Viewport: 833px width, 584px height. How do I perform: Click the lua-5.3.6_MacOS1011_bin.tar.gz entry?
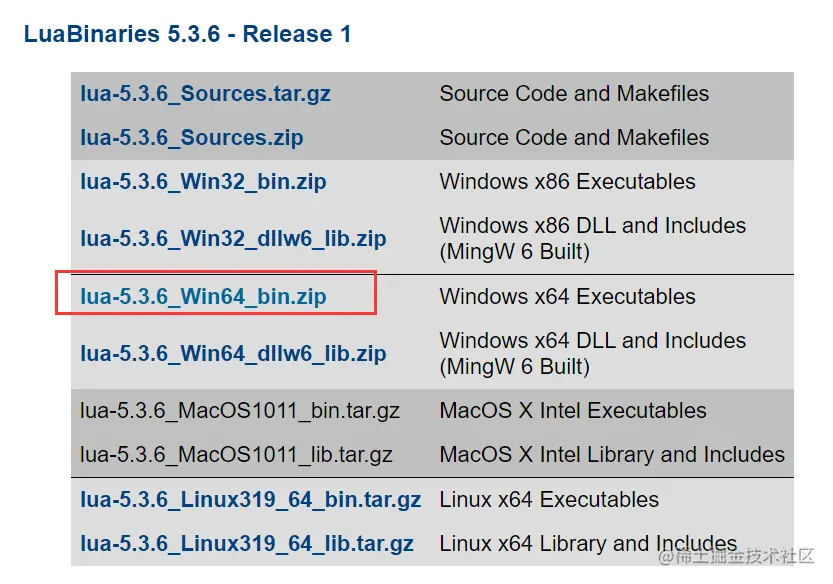pyautogui.click(x=240, y=411)
